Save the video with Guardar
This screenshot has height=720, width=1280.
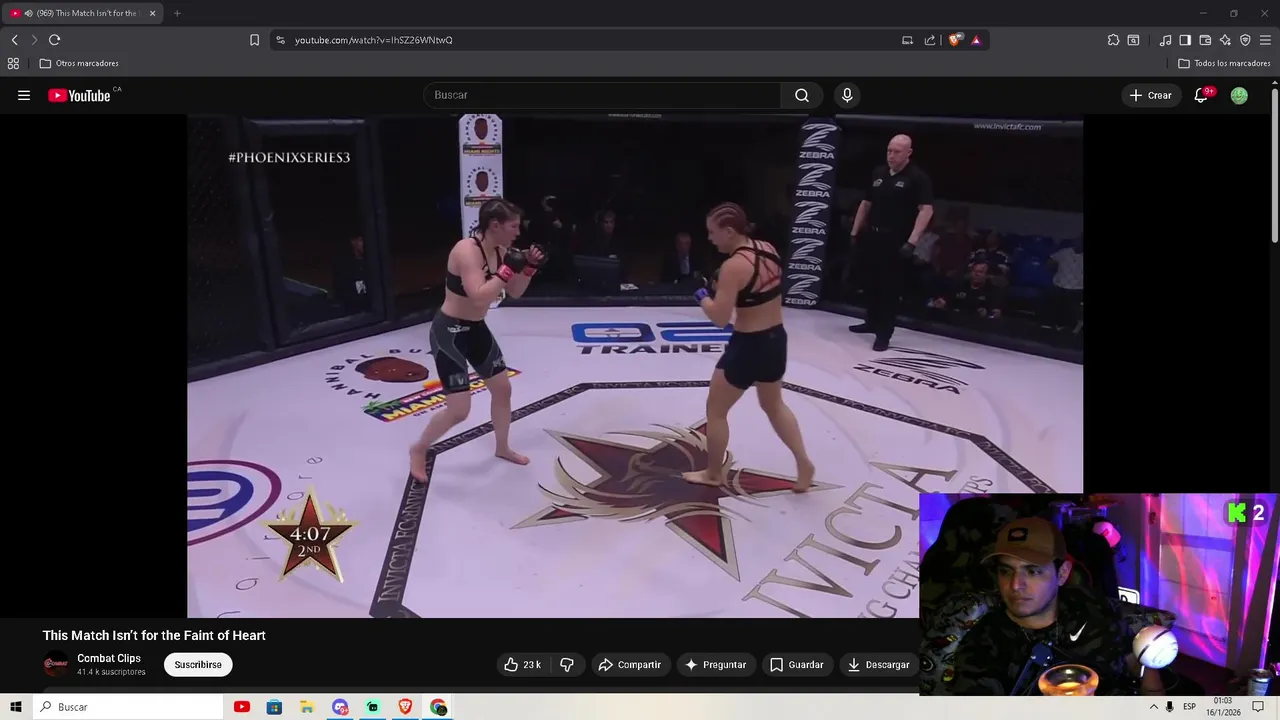pos(796,665)
